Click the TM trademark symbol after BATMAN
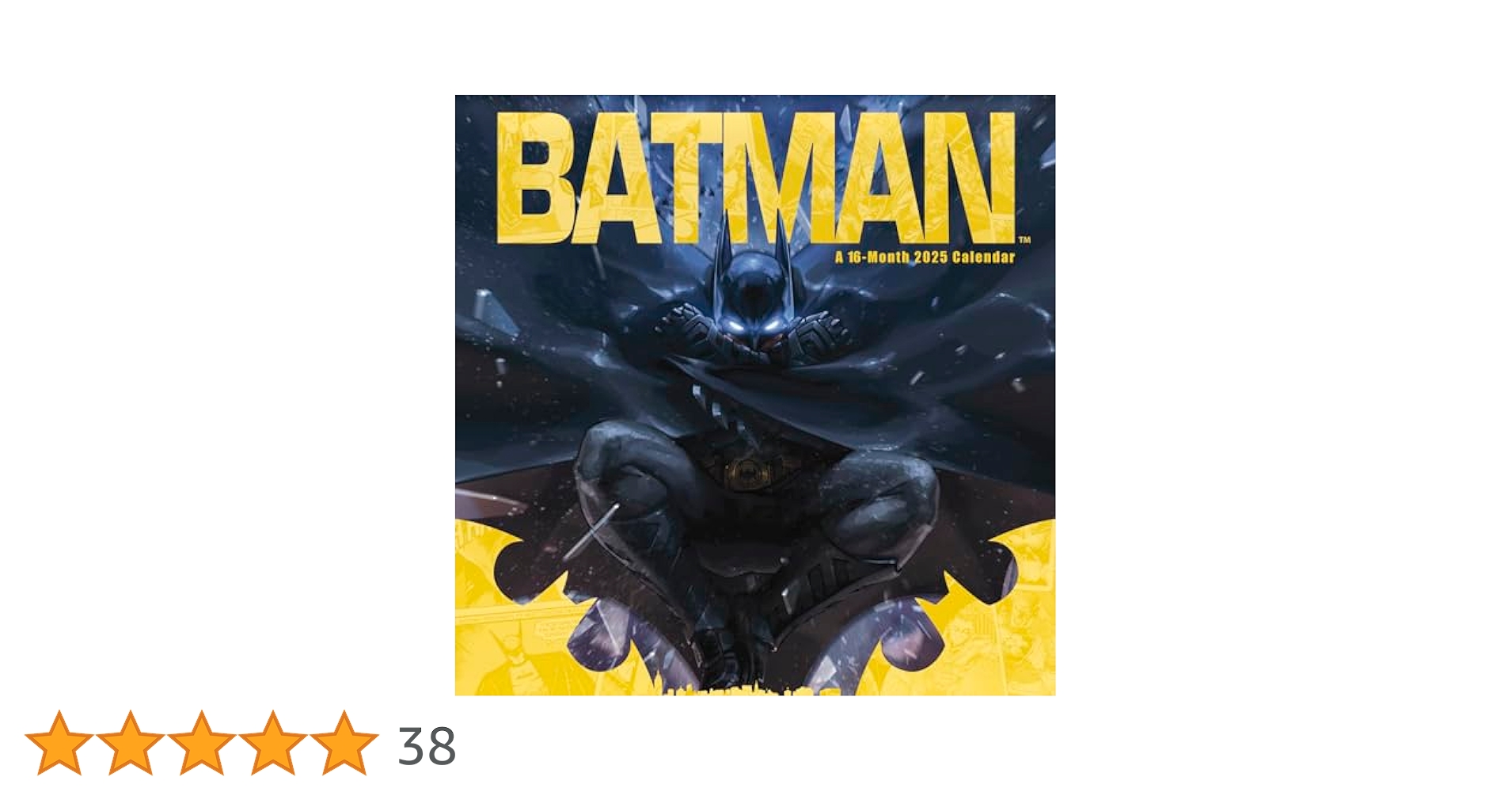The image size is (1512, 792). [x=1024, y=239]
